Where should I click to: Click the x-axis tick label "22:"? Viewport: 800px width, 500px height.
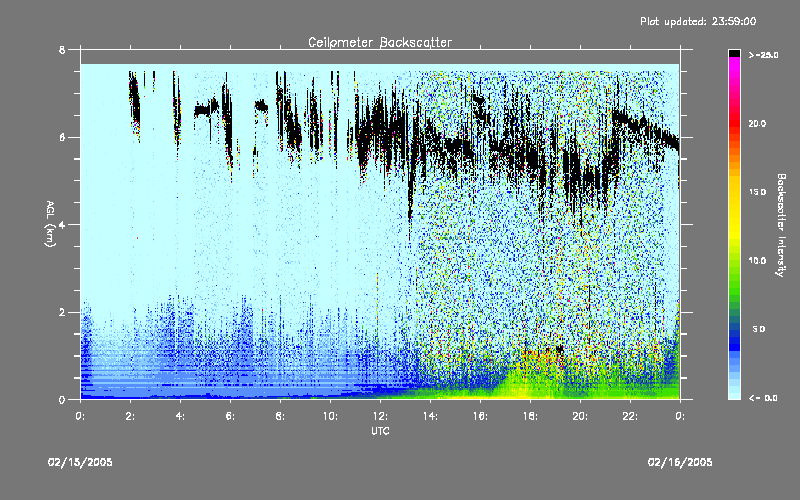(630, 416)
